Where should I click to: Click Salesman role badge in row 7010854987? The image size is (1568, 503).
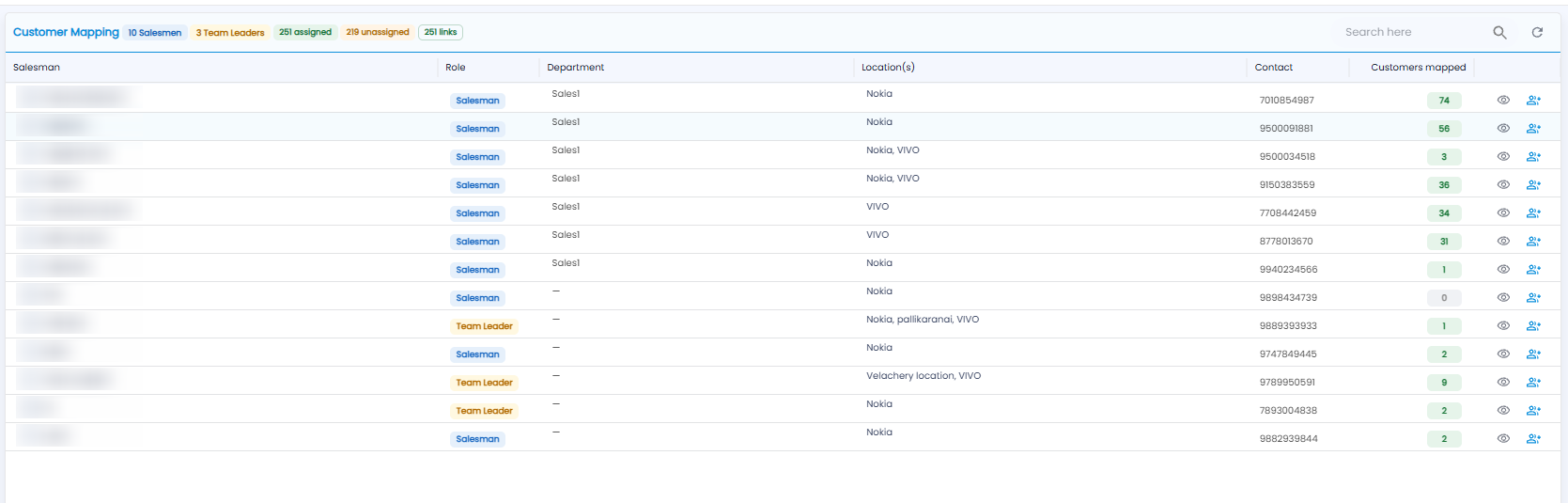click(477, 101)
